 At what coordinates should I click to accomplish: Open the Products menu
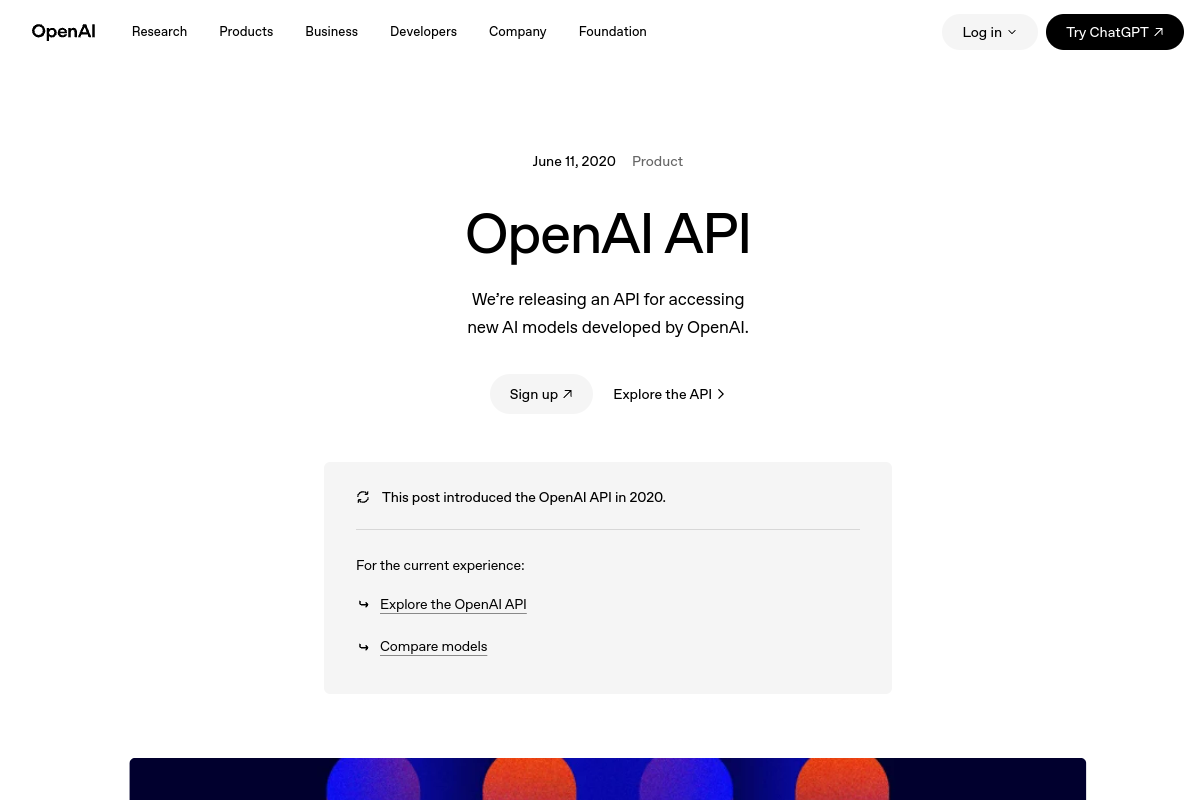click(246, 32)
